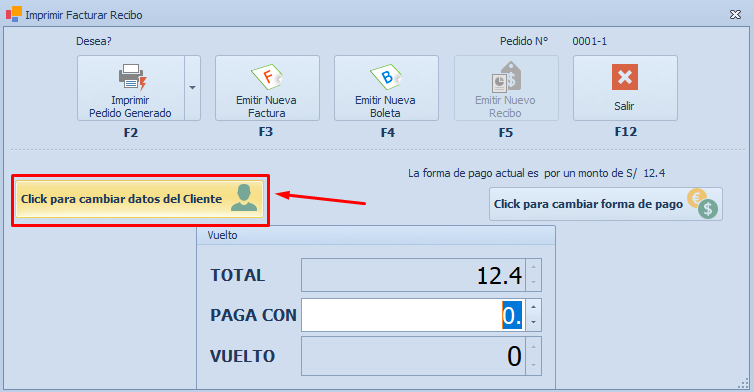754x392 pixels.
Task: Click the Salir button with red X
Action: coord(625,88)
